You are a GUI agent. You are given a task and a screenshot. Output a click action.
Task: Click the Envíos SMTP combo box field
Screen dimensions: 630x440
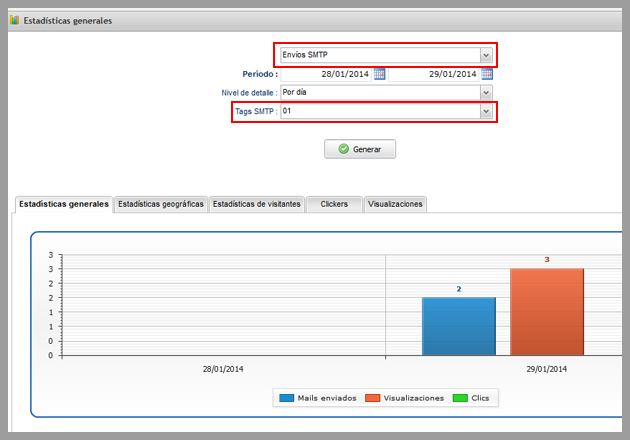click(x=387, y=55)
